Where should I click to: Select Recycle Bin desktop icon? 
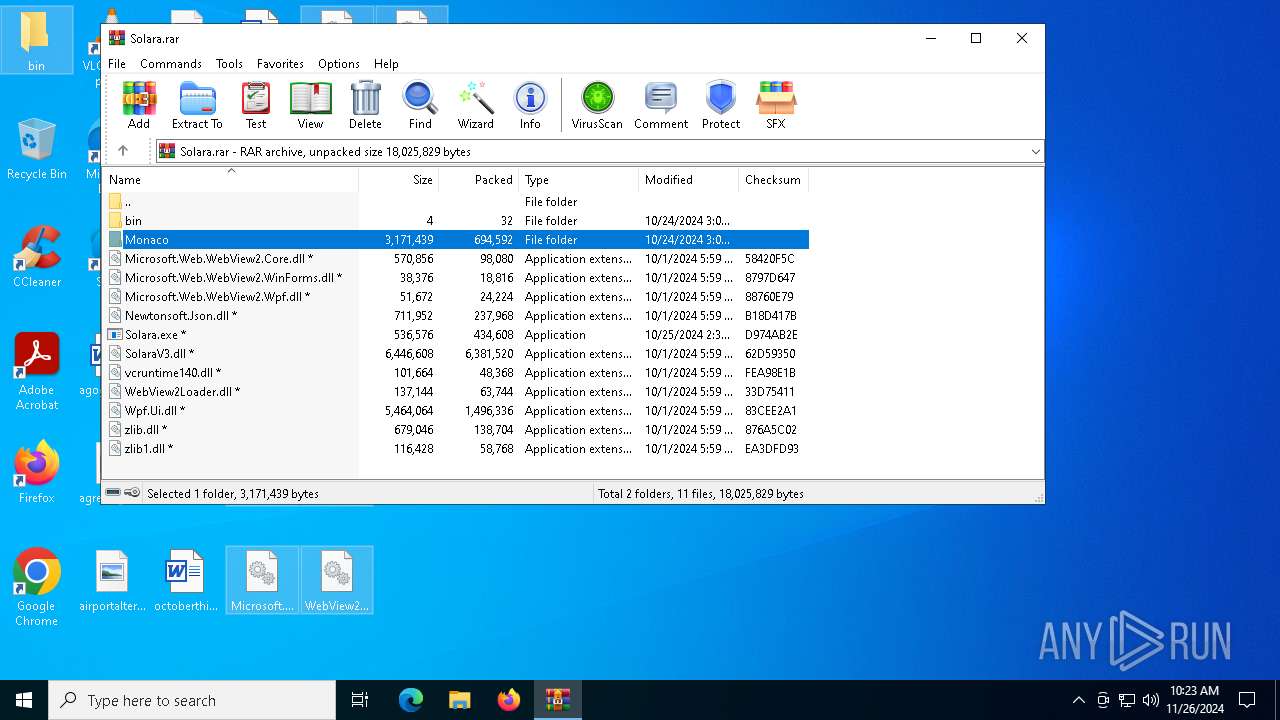[36, 150]
